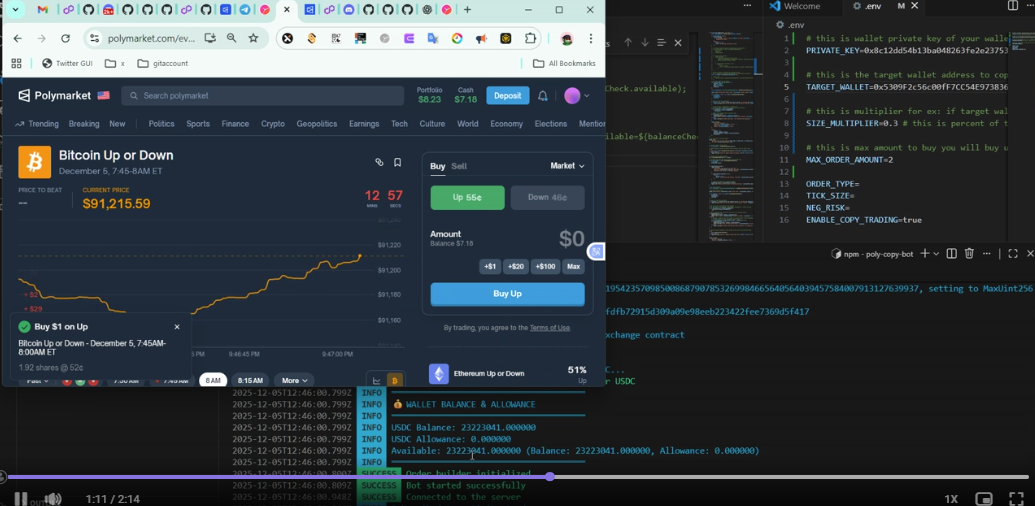The image size is (1035, 506).
Task: Add +$1 to the amount
Action: pos(490,267)
